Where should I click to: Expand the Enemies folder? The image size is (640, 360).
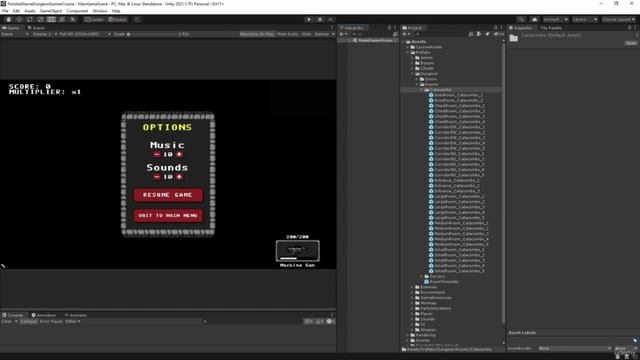[412, 287]
